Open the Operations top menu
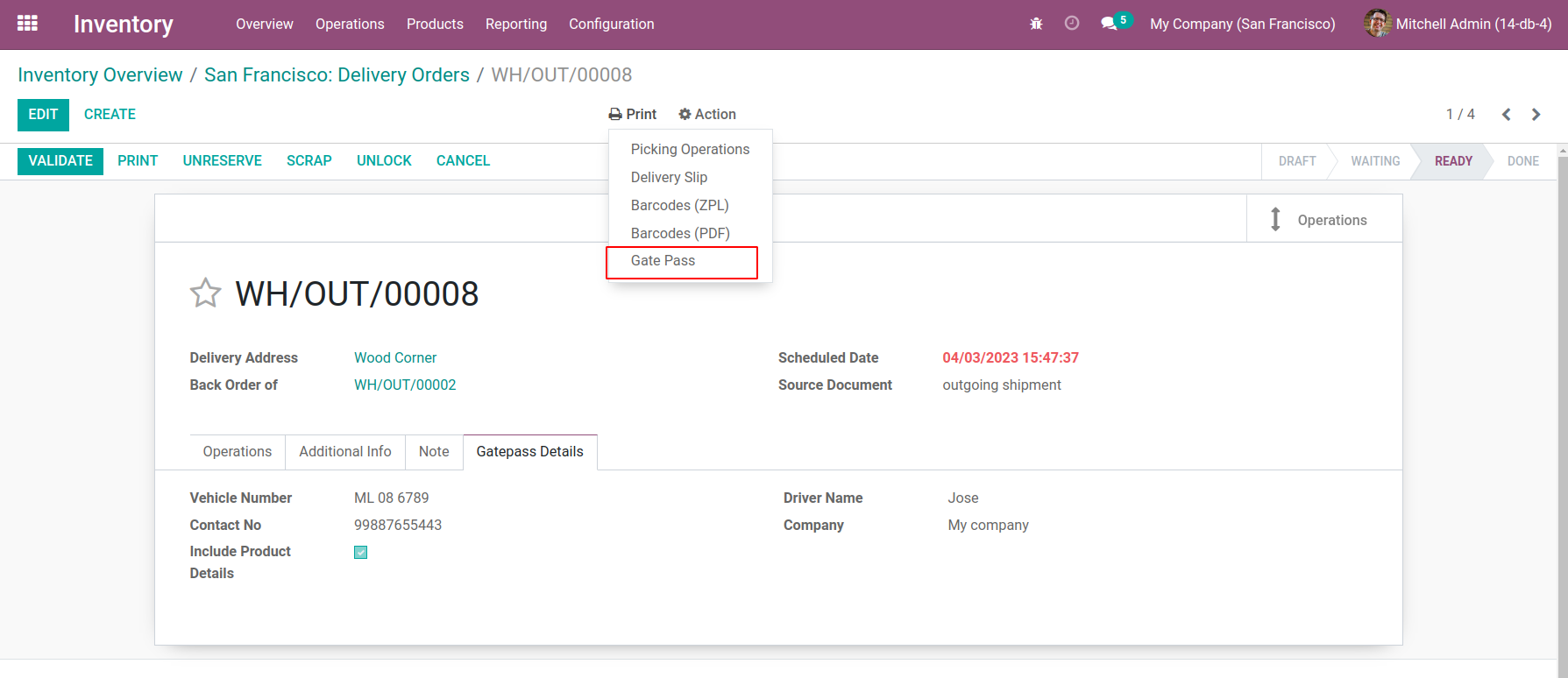This screenshot has width=1568, height=678. tap(350, 24)
